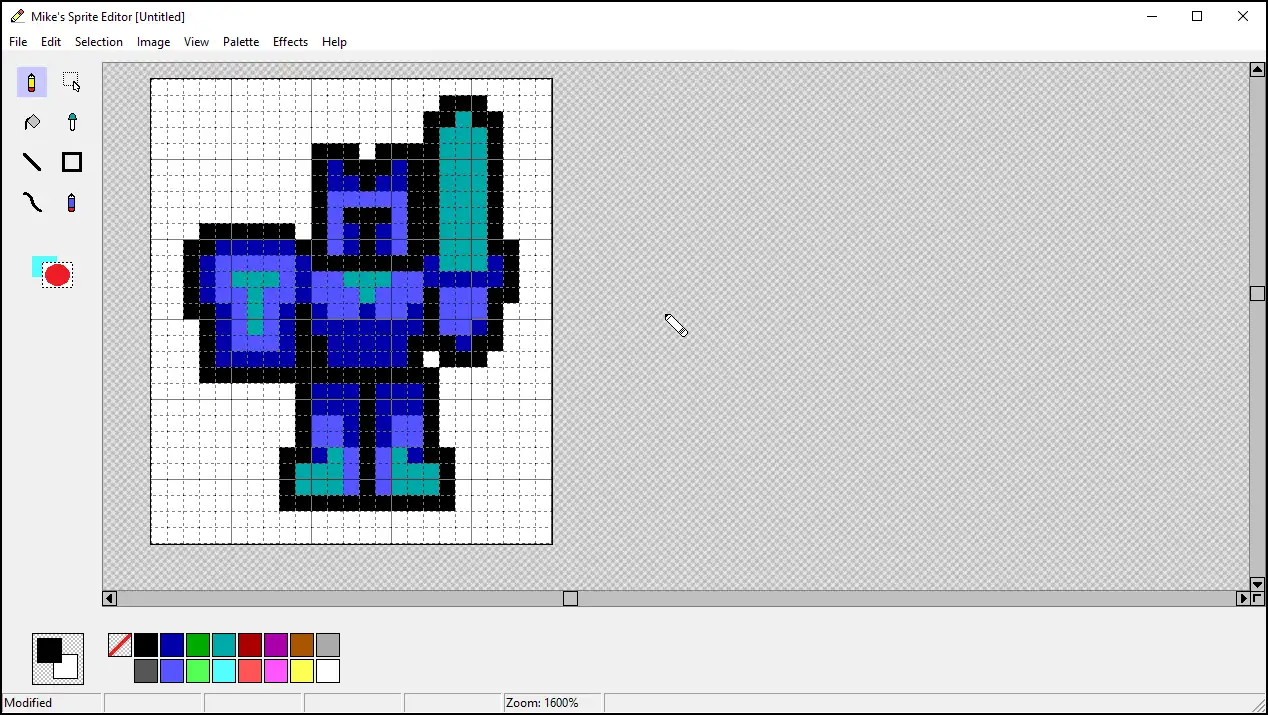Select the rectangular Selection tool
Screen dimensions: 1268x715
coord(72,82)
